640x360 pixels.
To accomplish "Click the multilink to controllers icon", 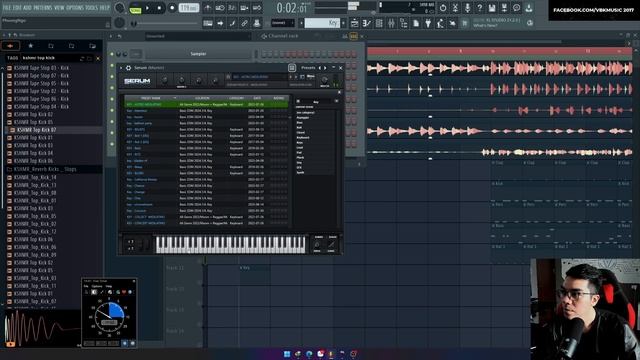I will 244,23.
